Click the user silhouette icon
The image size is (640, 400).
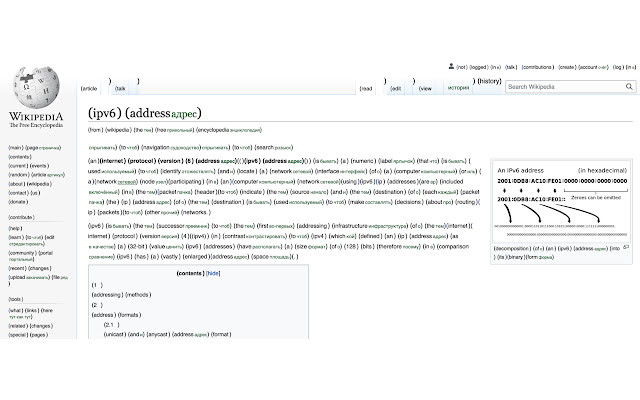coord(451,66)
